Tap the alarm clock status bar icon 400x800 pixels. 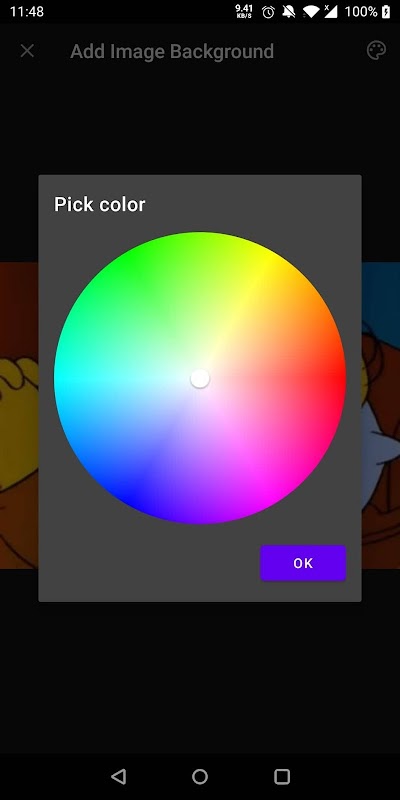coord(268,12)
